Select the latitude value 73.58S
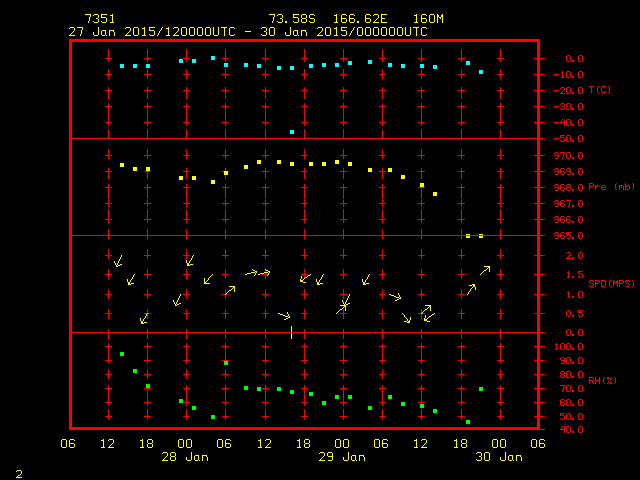The width and height of the screenshot is (640, 480). pos(290,19)
